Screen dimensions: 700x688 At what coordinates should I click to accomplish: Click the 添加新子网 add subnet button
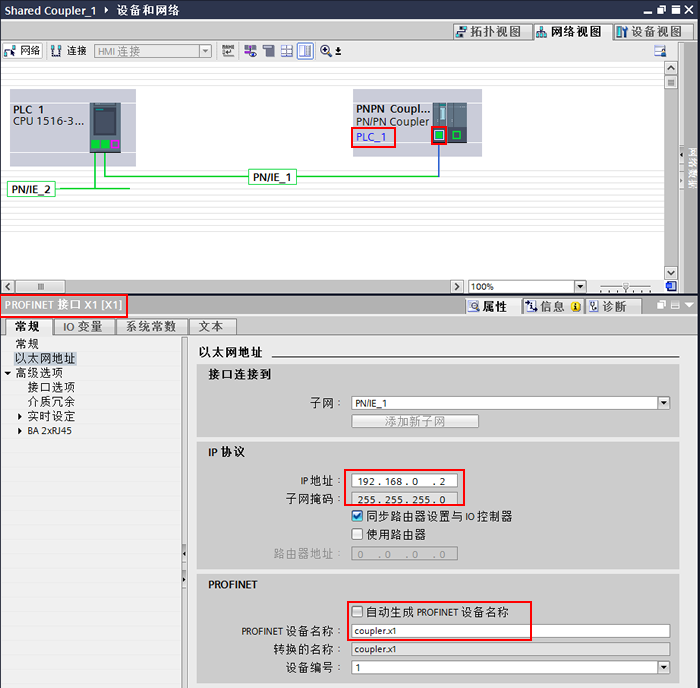(x=415, y=421)
